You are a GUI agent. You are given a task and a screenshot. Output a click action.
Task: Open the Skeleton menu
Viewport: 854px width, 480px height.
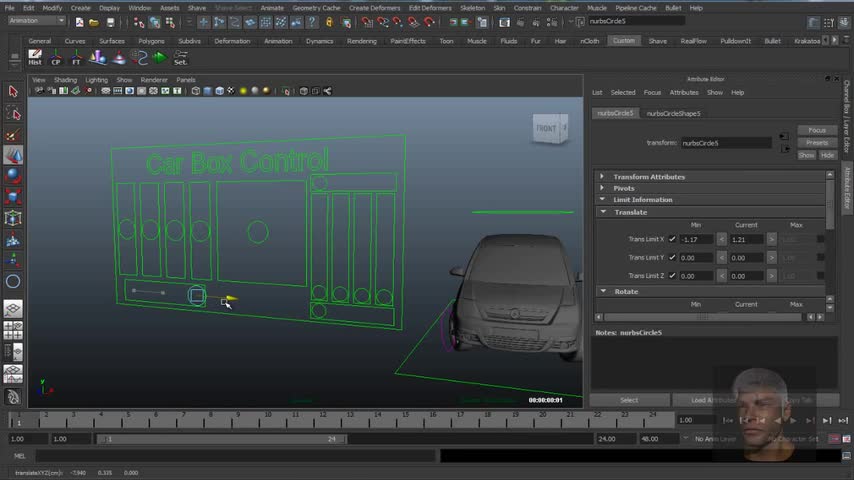tap(472, 7)
